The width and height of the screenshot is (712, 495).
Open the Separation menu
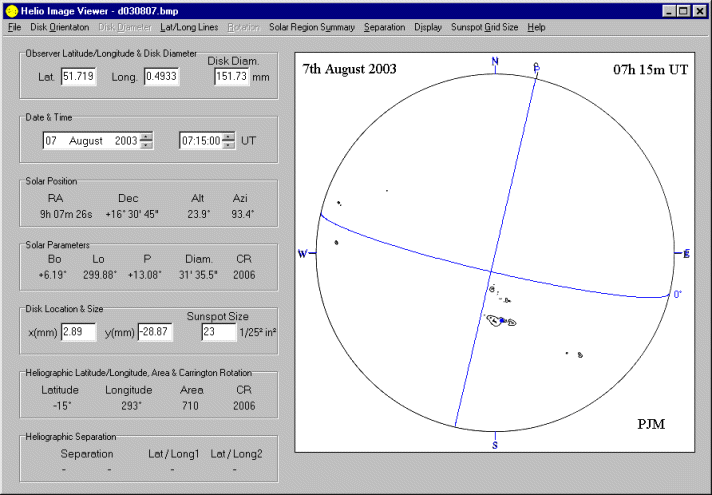click(385, 27)
